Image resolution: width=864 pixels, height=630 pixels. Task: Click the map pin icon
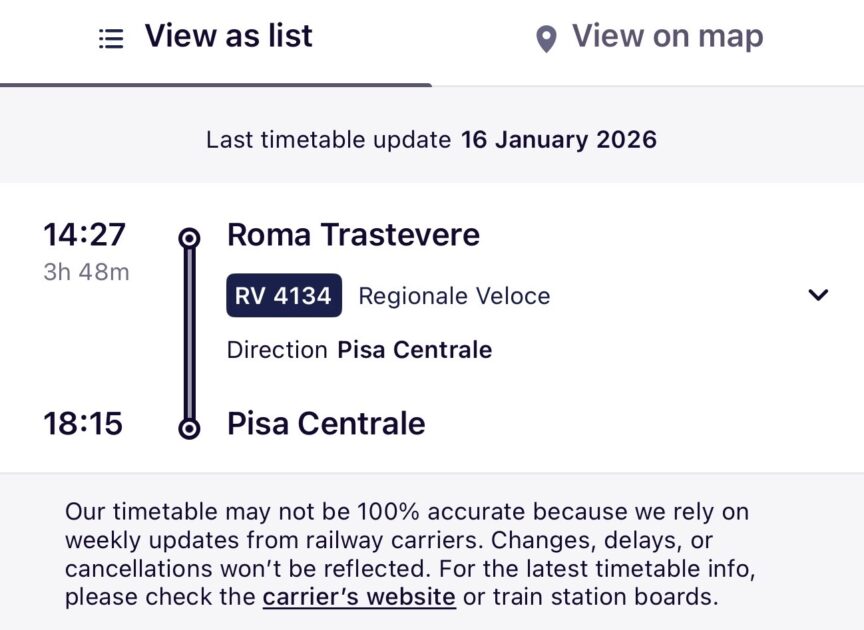coord(545,39)
